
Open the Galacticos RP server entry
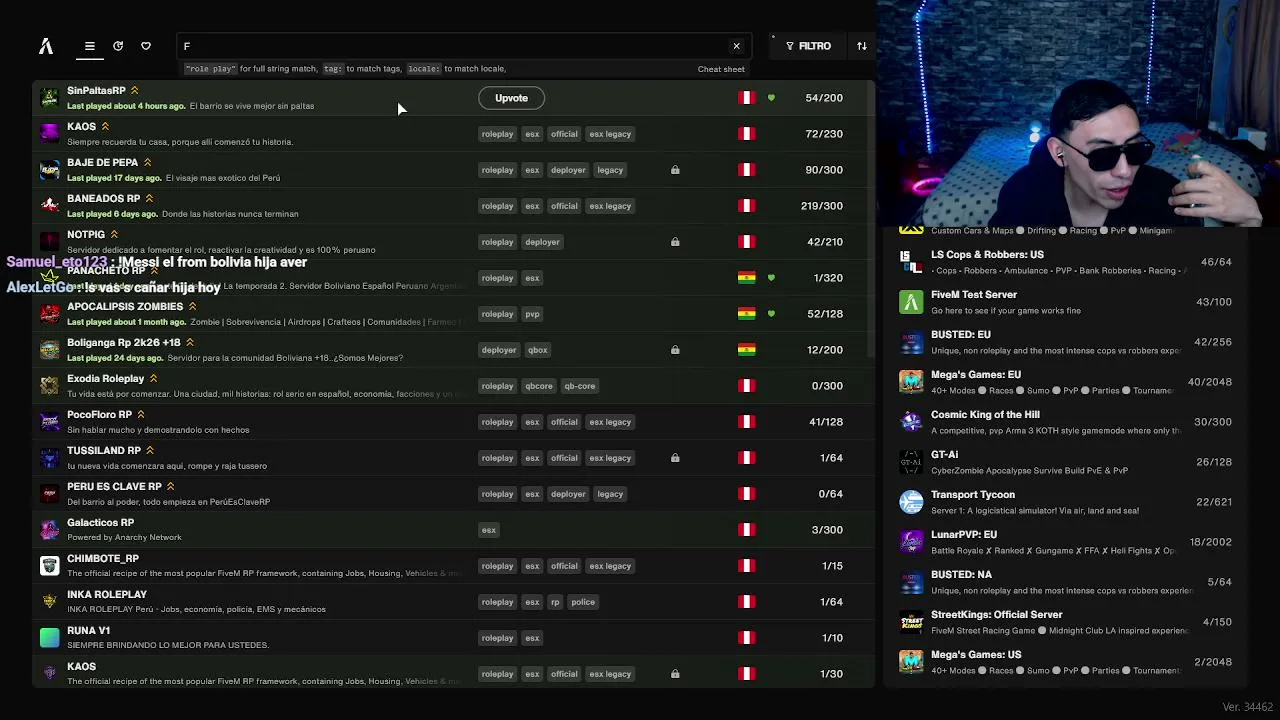(x=455, y=530)
